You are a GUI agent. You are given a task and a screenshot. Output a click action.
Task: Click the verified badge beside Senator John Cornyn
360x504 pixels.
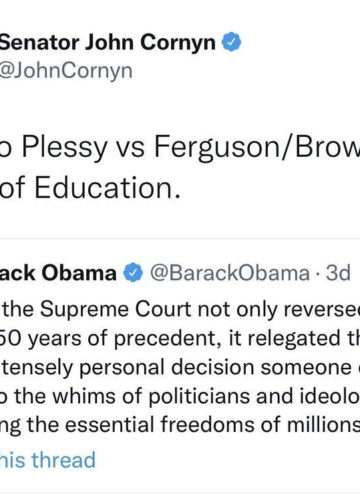coord(231,42)
